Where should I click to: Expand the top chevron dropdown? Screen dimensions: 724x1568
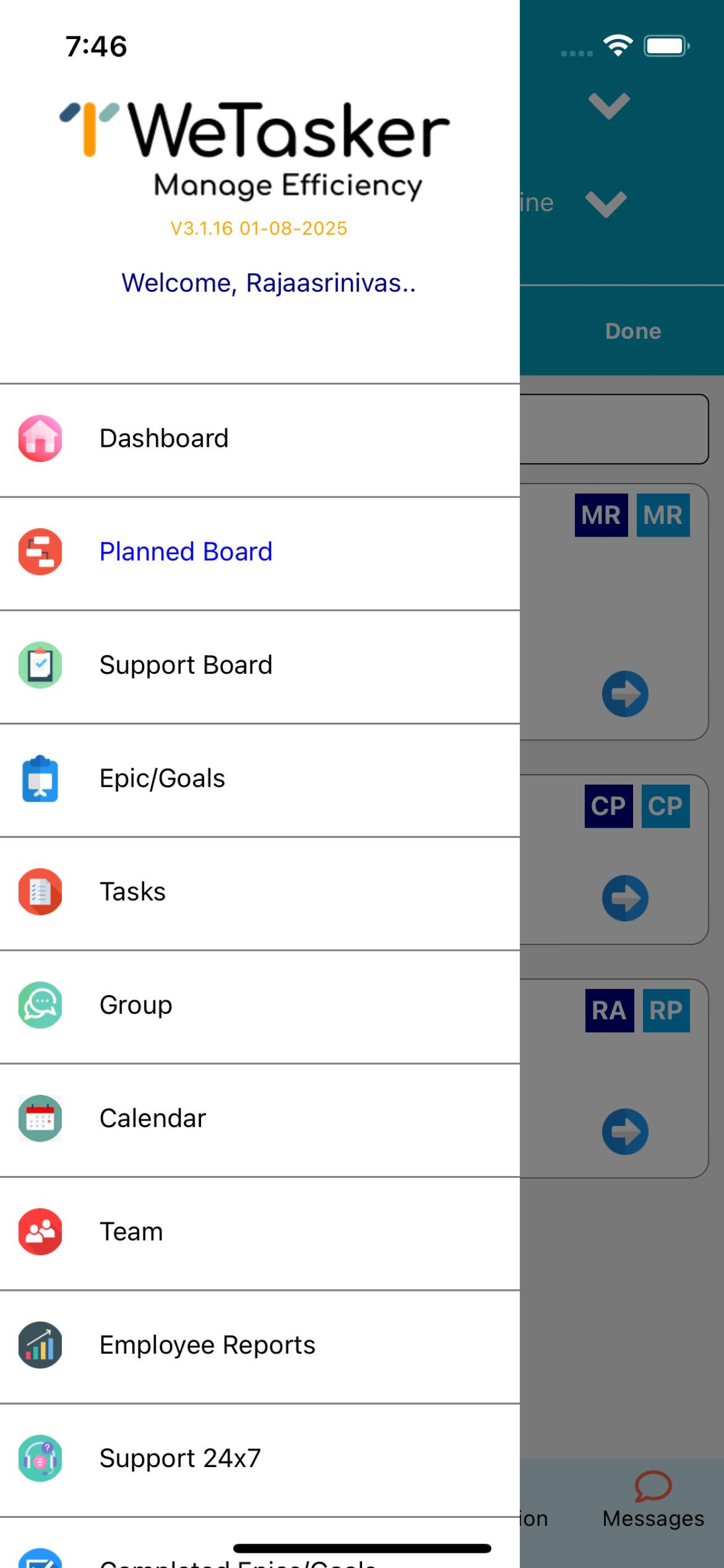click(x=609, y=106)
